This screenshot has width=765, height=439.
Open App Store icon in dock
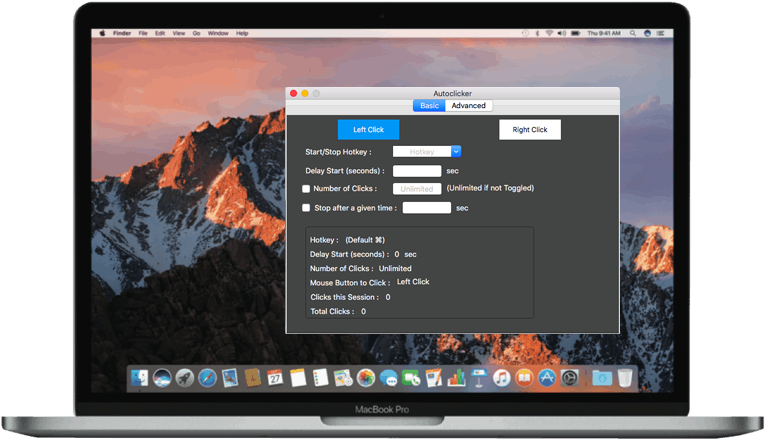tap(547, 378)
